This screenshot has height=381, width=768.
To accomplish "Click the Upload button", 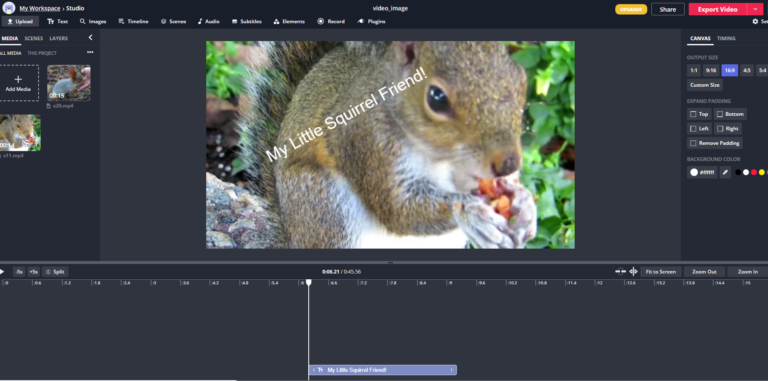I will point(21,22).
